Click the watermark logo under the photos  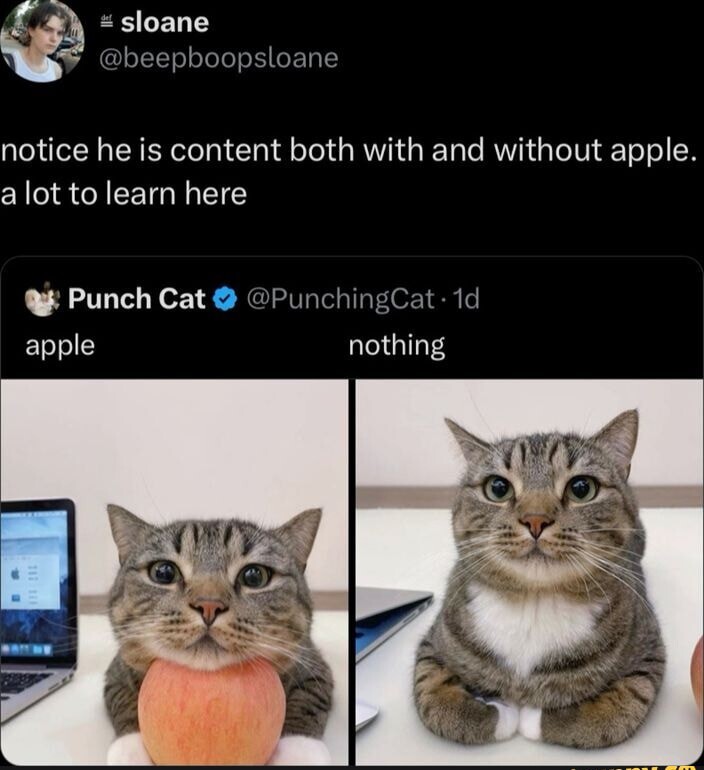click(x=633, y=767)
